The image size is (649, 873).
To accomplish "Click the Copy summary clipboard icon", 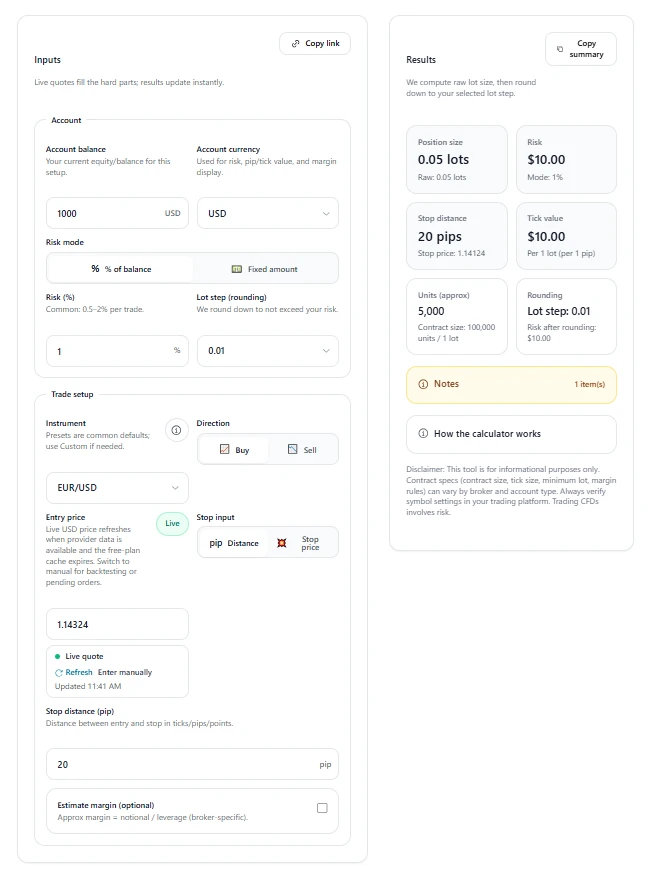I will (560, 49).
